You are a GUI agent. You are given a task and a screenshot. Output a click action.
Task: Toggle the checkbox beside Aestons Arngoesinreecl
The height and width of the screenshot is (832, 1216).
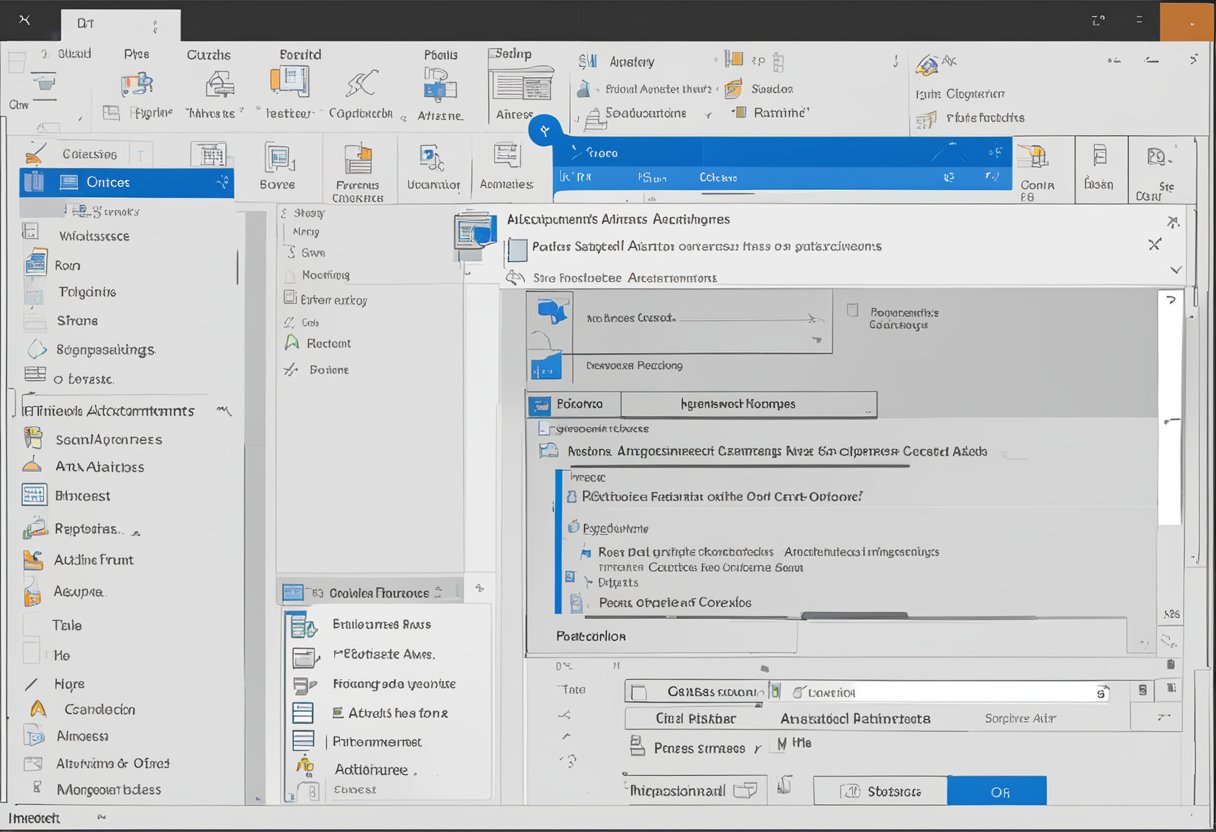click(x=547, y=451)
